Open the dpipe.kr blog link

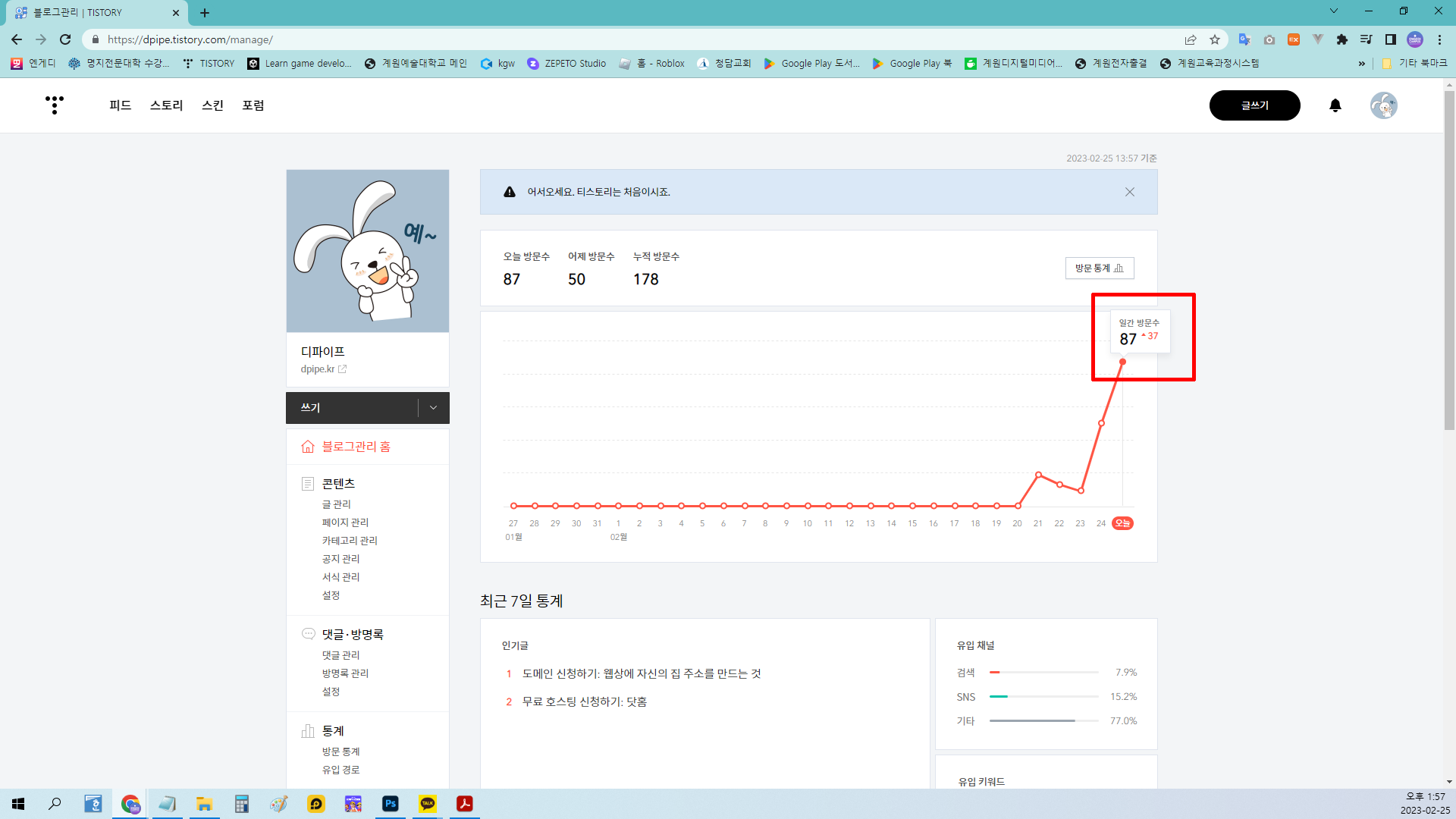coord(323,369)
